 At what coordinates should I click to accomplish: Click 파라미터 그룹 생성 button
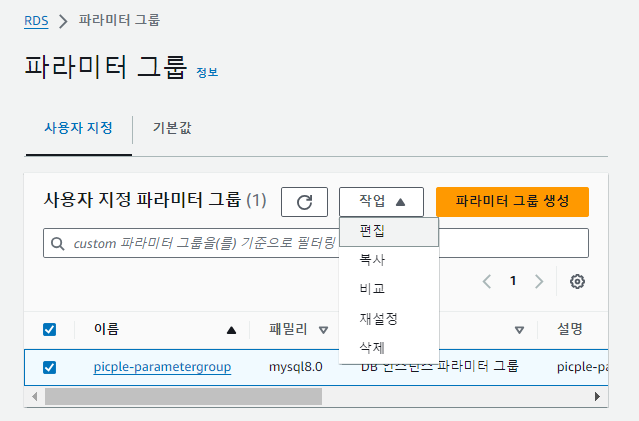point(512,201)
